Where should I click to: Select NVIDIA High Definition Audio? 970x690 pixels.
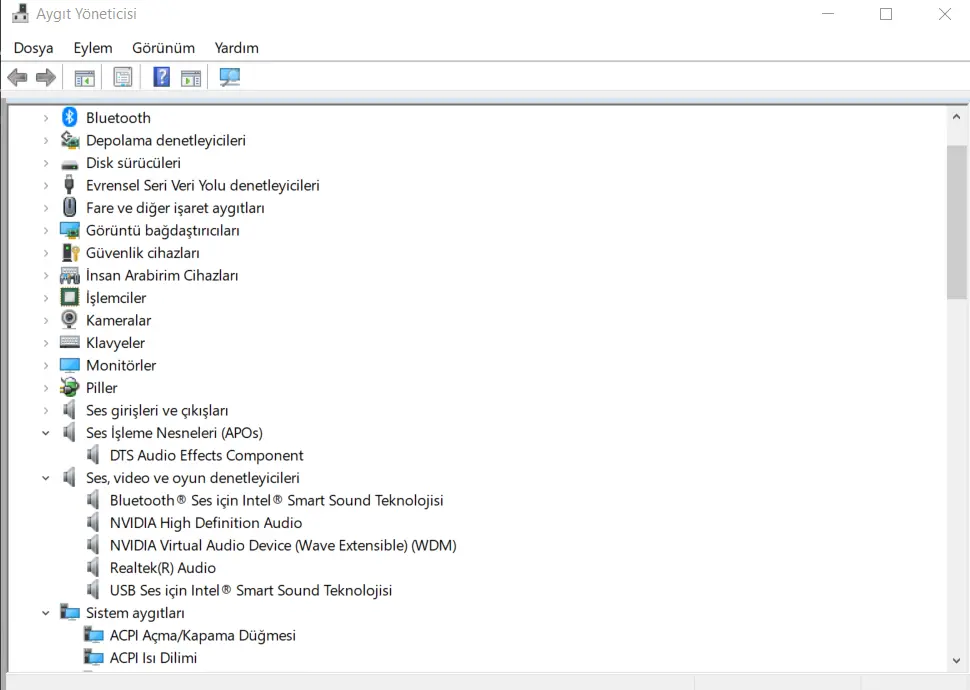pyautogui.click(x=206, y=523)
